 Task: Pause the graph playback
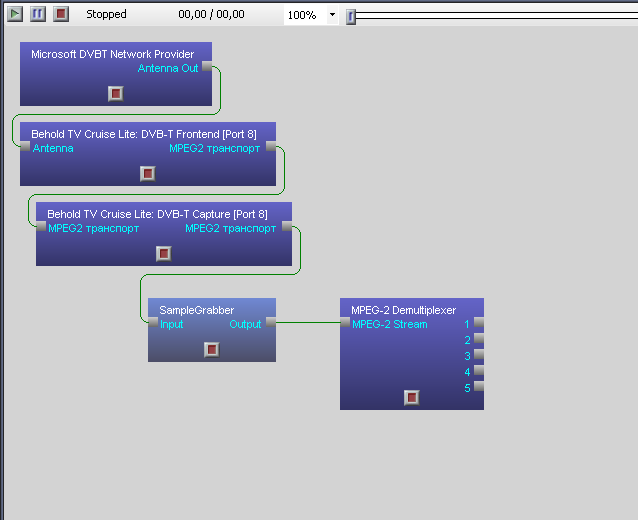coord(38,14)
